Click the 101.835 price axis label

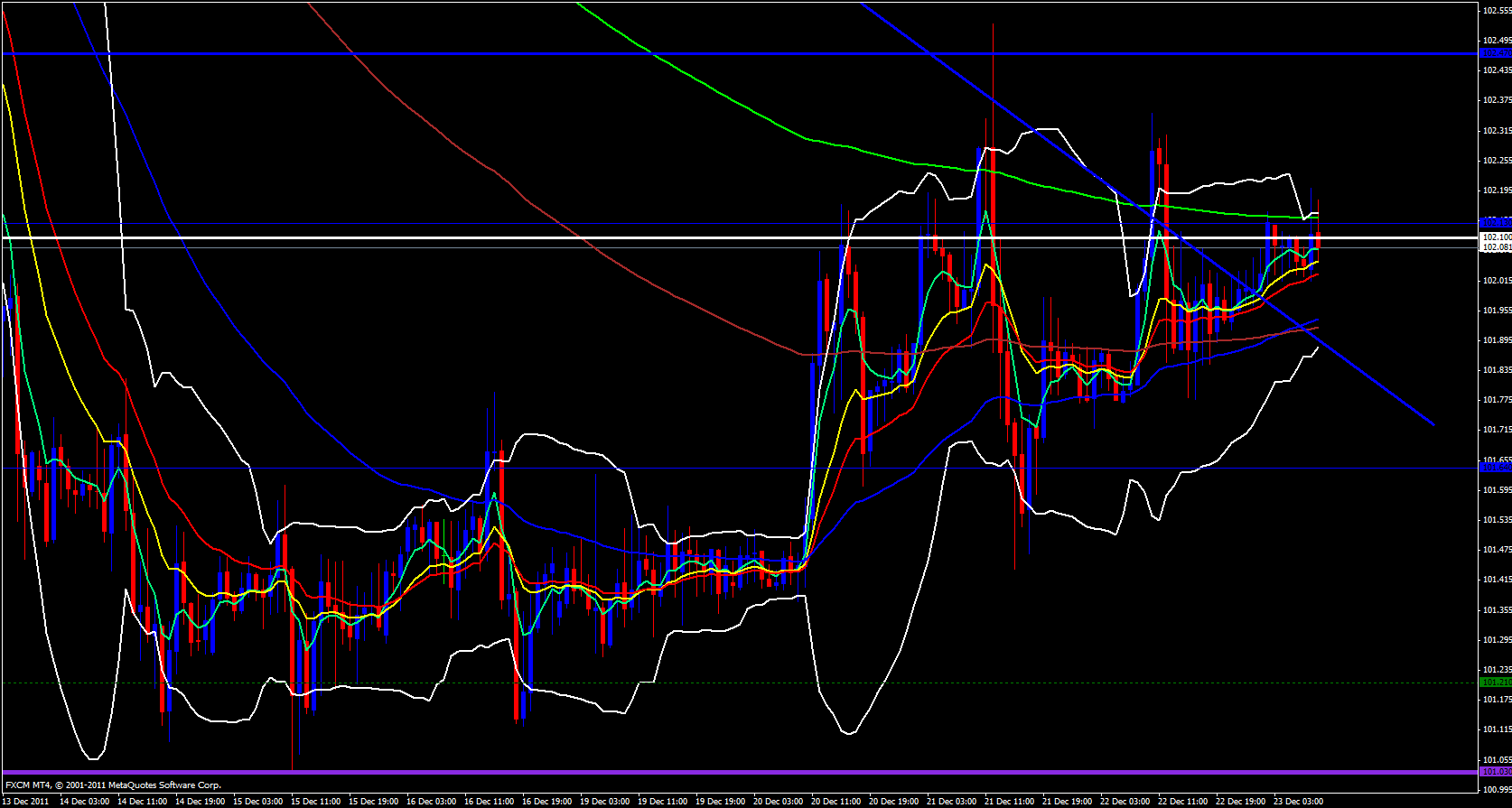(x=1497, y=370)
